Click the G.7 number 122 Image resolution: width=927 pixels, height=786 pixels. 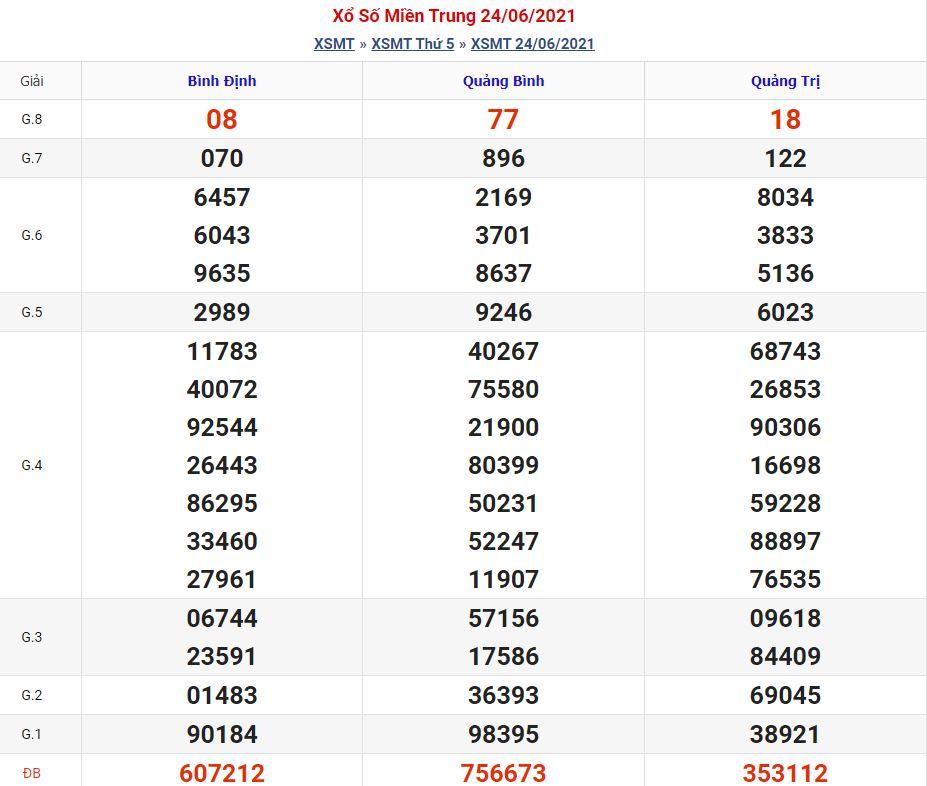tap(785, 158)
